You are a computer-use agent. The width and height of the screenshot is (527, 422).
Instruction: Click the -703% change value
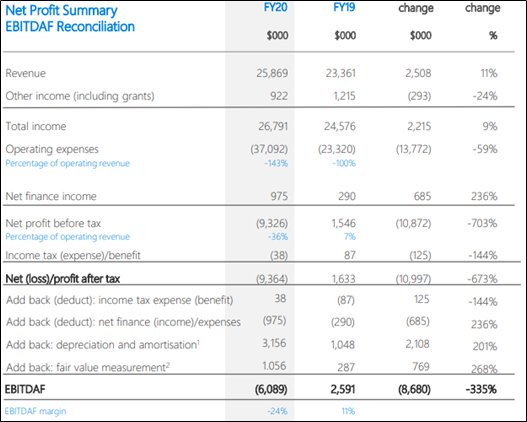(482, 223)
